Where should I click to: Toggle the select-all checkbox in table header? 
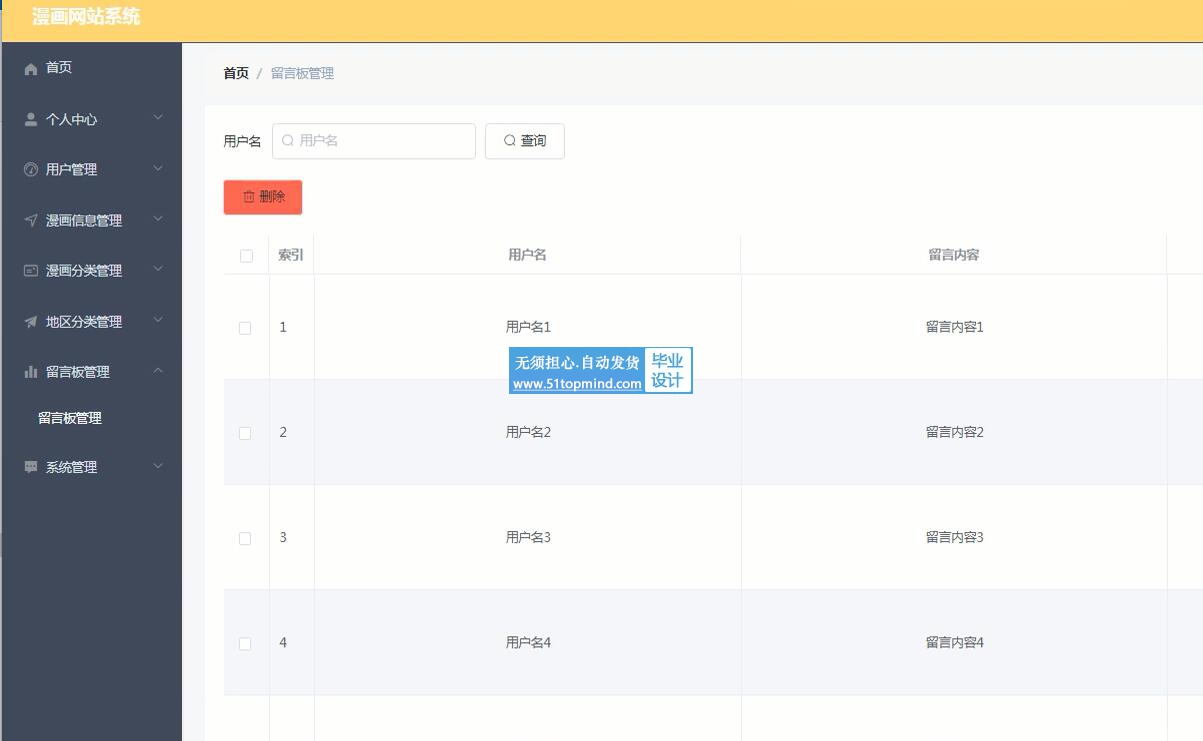(x=246, y=256)
